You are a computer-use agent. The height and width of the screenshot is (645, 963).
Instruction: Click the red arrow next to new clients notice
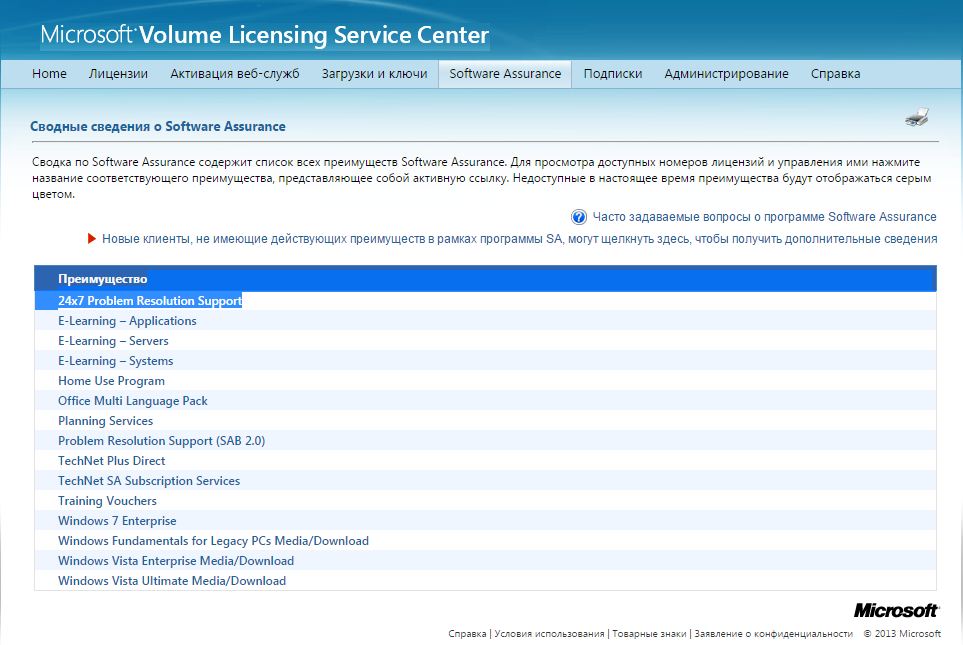pyautogui.click(x=92, y=239)
